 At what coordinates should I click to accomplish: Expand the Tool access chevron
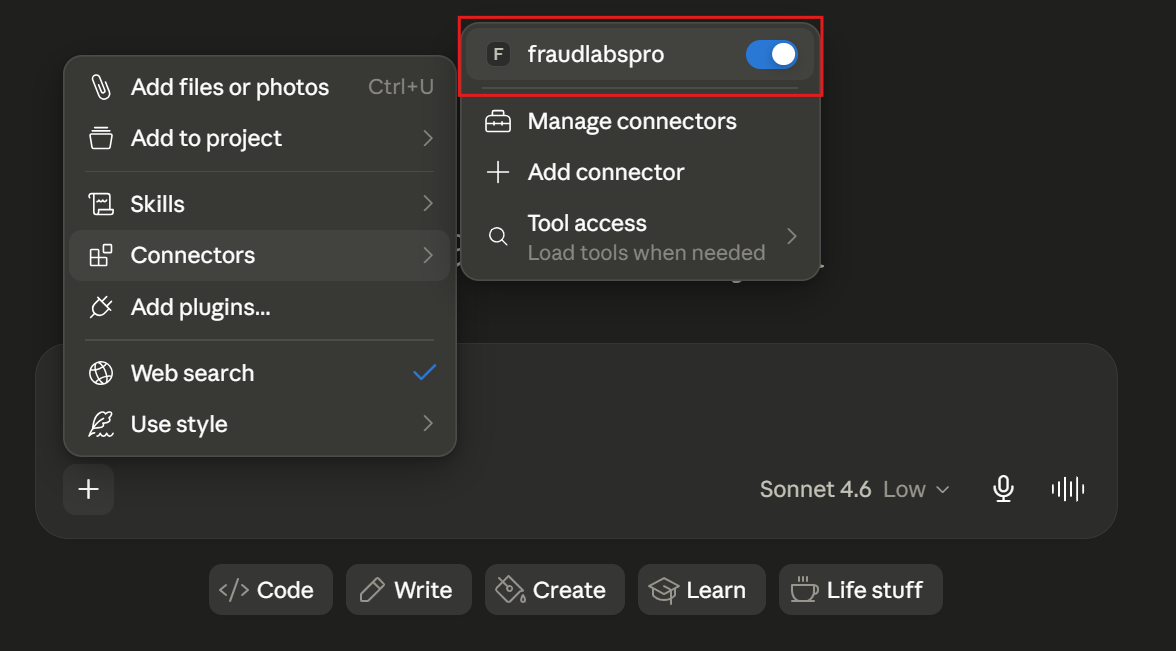click(x=792, y=236)
